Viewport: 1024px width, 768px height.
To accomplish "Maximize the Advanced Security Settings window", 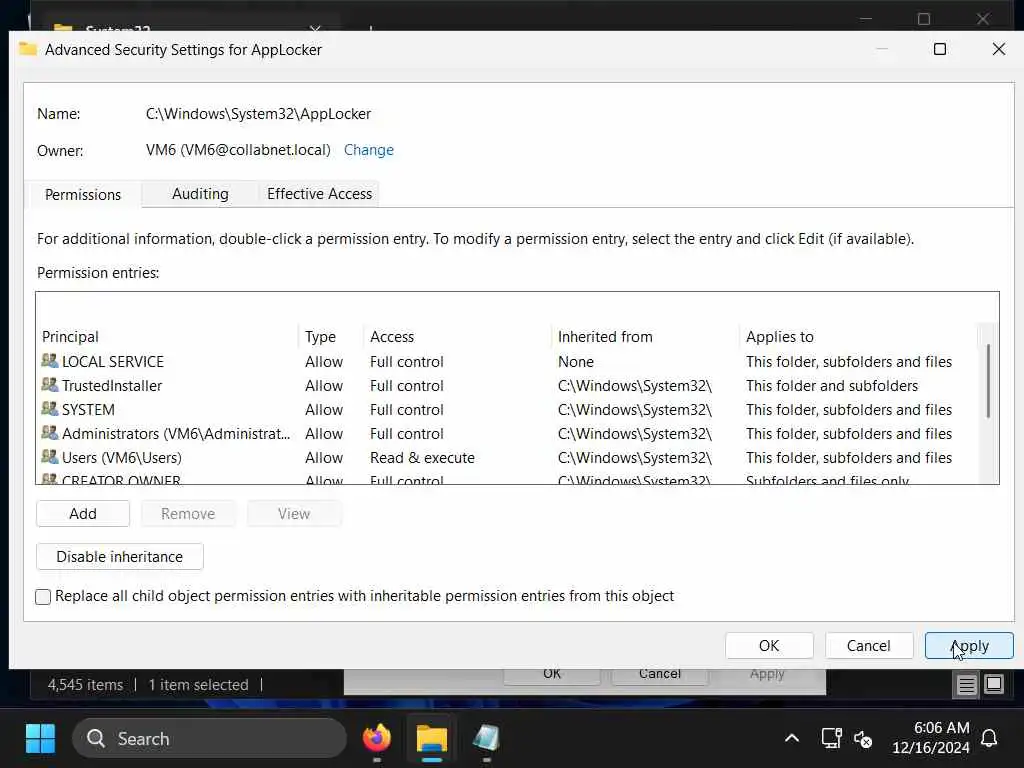I will tap(940, 49).
